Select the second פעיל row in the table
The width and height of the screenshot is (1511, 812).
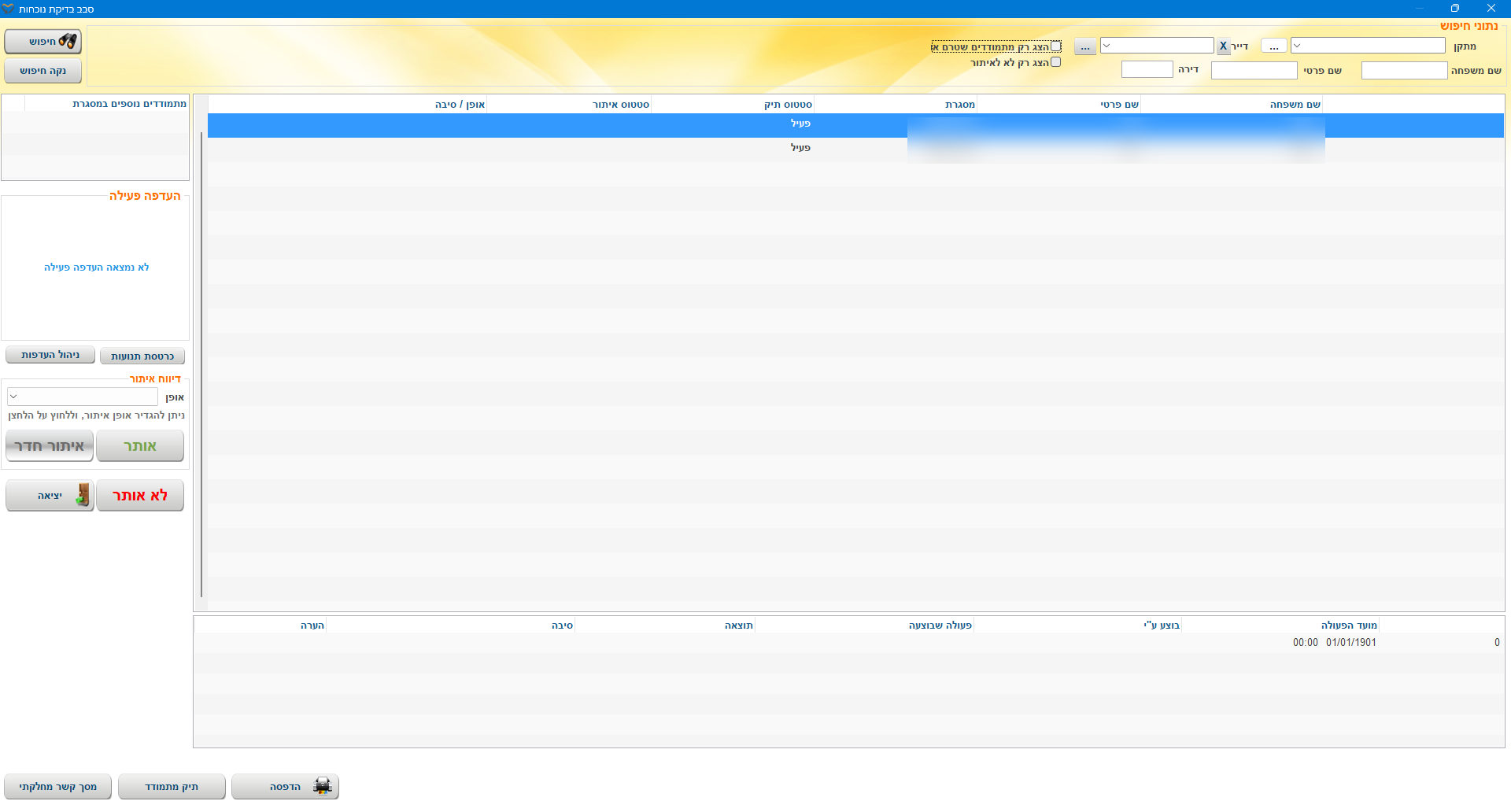coord(800,148)
